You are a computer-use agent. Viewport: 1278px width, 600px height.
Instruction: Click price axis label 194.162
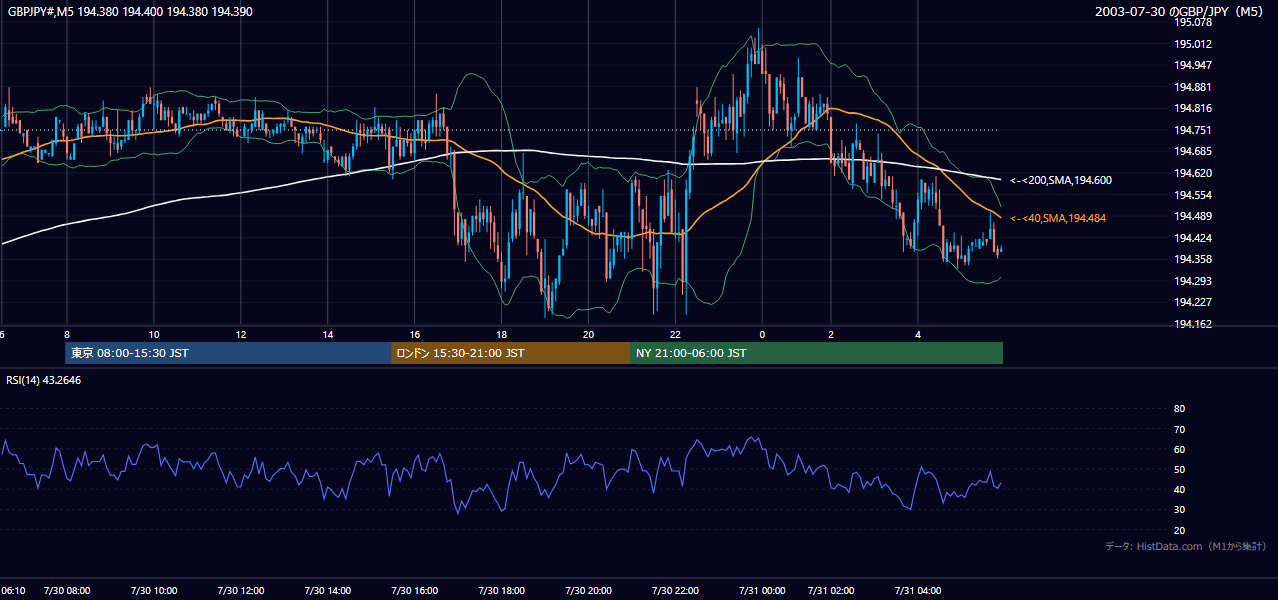coord(1193,324)
